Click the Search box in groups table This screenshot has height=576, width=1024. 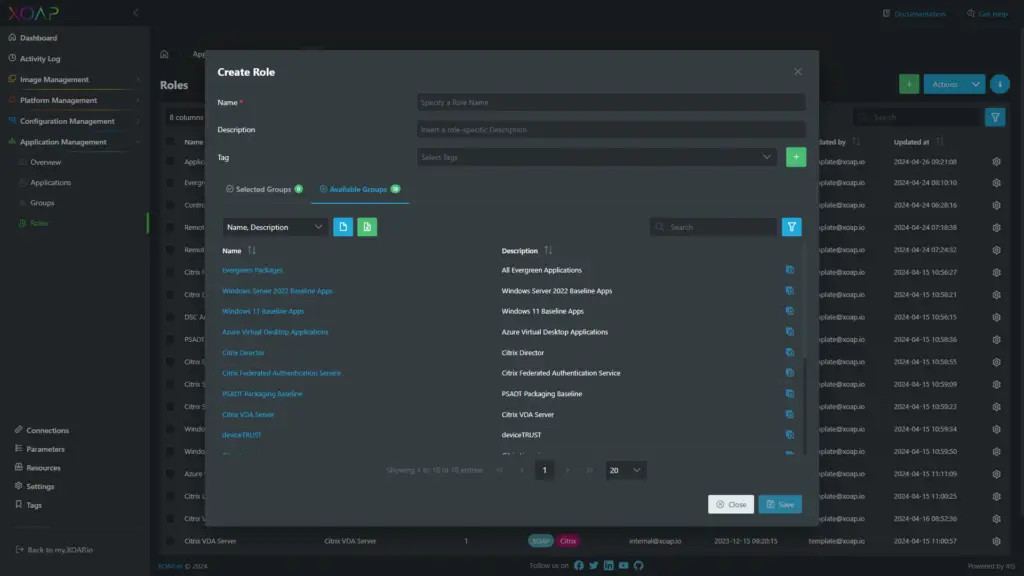712,227
